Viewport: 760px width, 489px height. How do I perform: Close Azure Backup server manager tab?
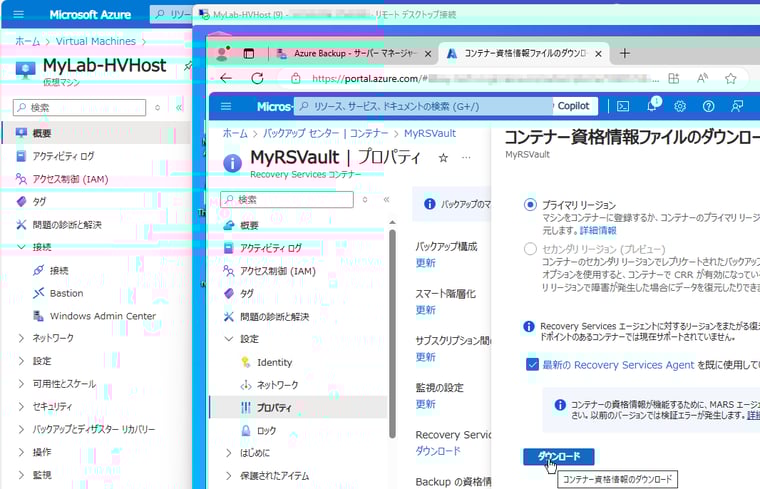click(428, 54)
